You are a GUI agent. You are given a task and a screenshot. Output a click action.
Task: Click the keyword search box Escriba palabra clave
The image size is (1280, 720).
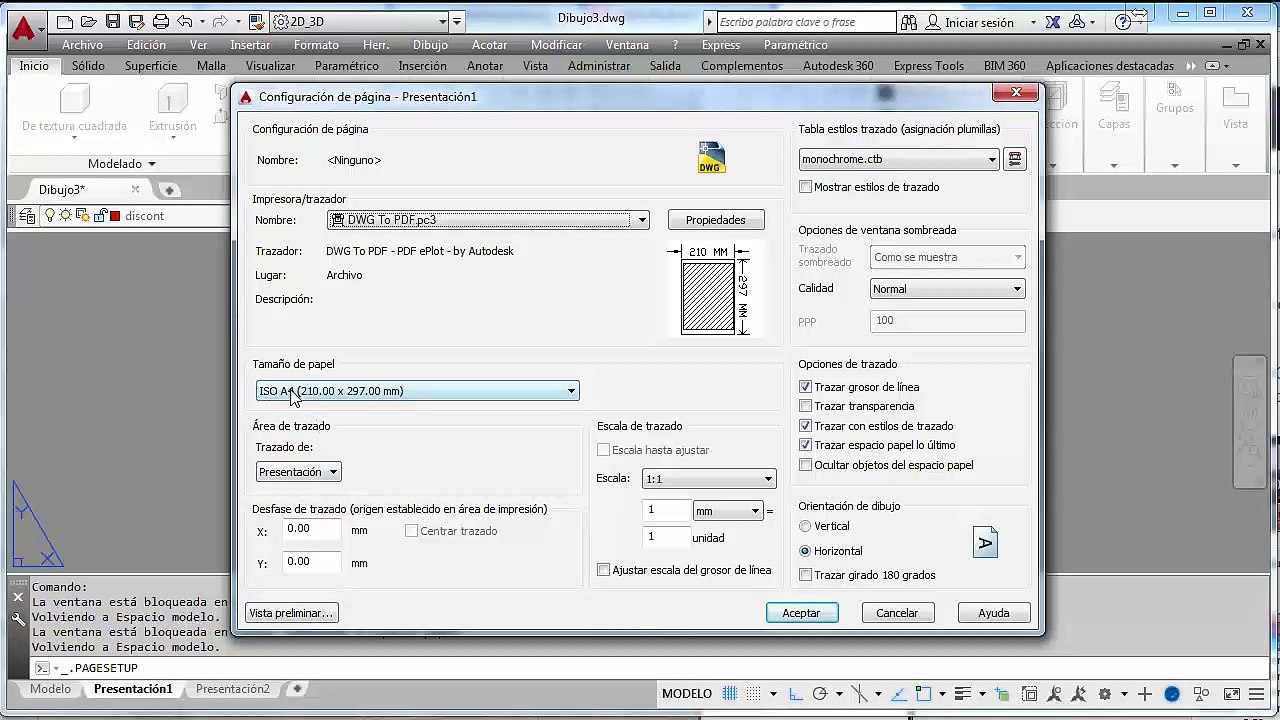[x=806, y=22]
